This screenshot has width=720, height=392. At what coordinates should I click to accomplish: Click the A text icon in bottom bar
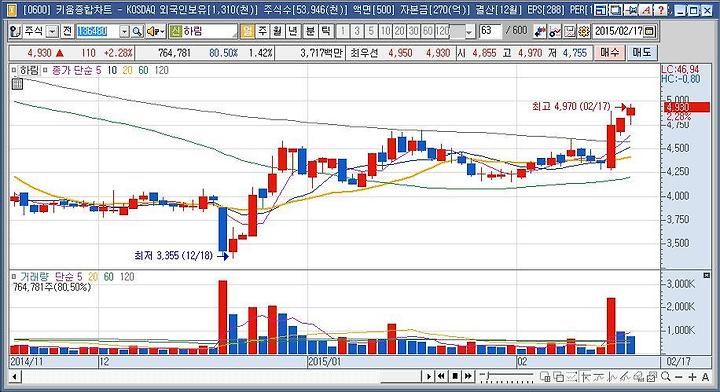705,377
